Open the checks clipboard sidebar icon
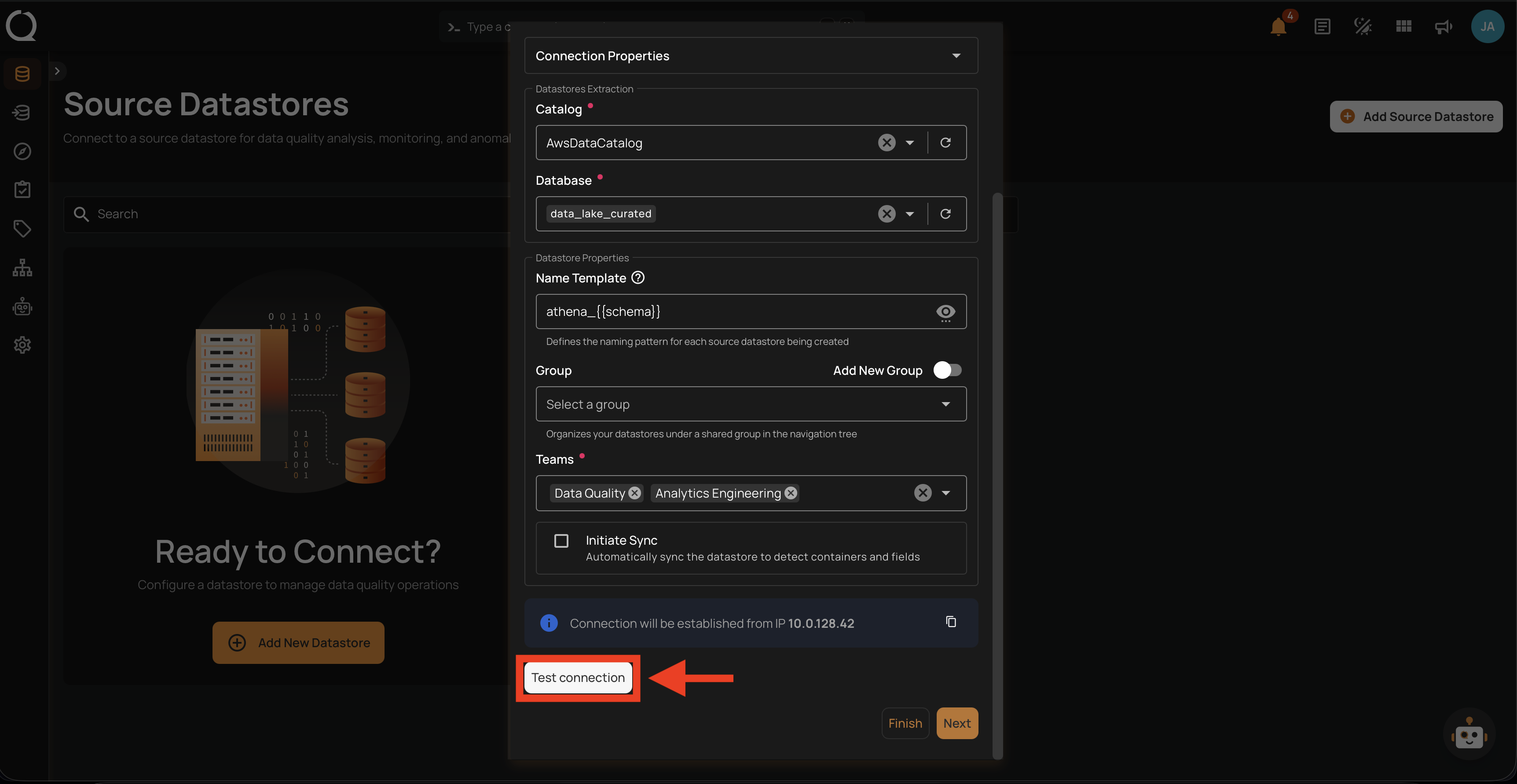 pos(22,190)
